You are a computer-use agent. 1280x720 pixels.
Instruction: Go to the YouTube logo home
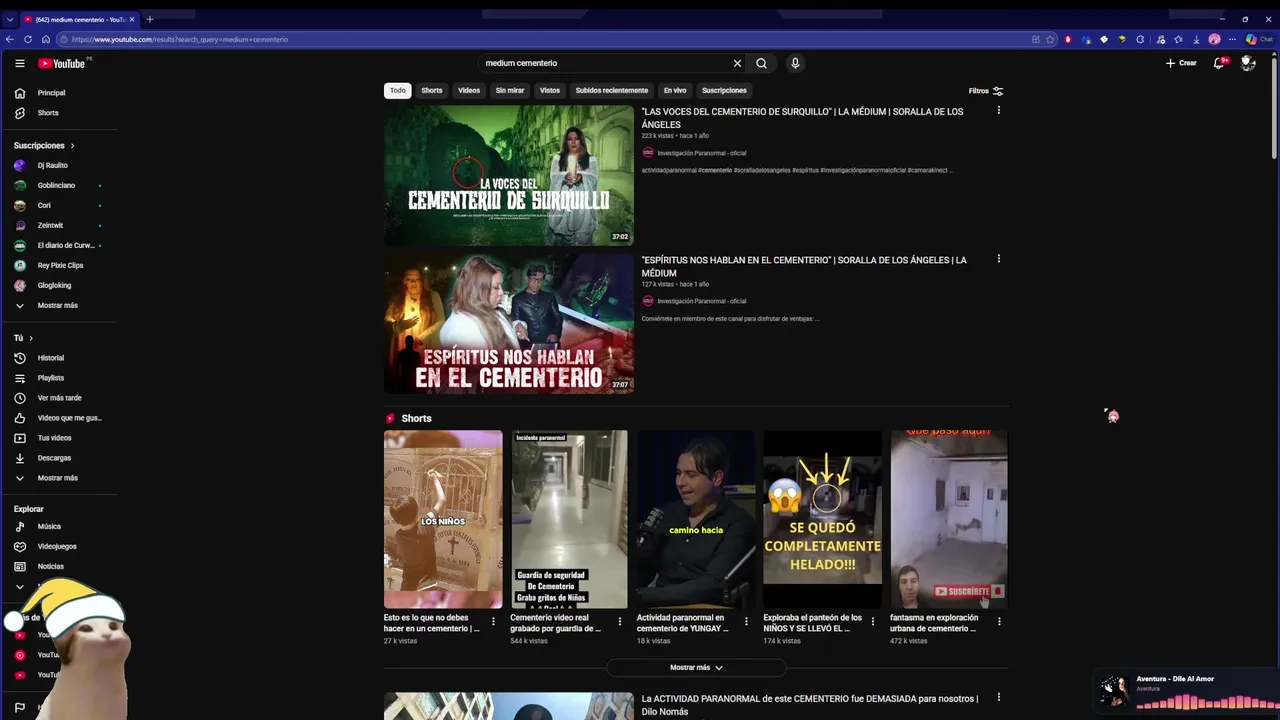pos(62,63)
